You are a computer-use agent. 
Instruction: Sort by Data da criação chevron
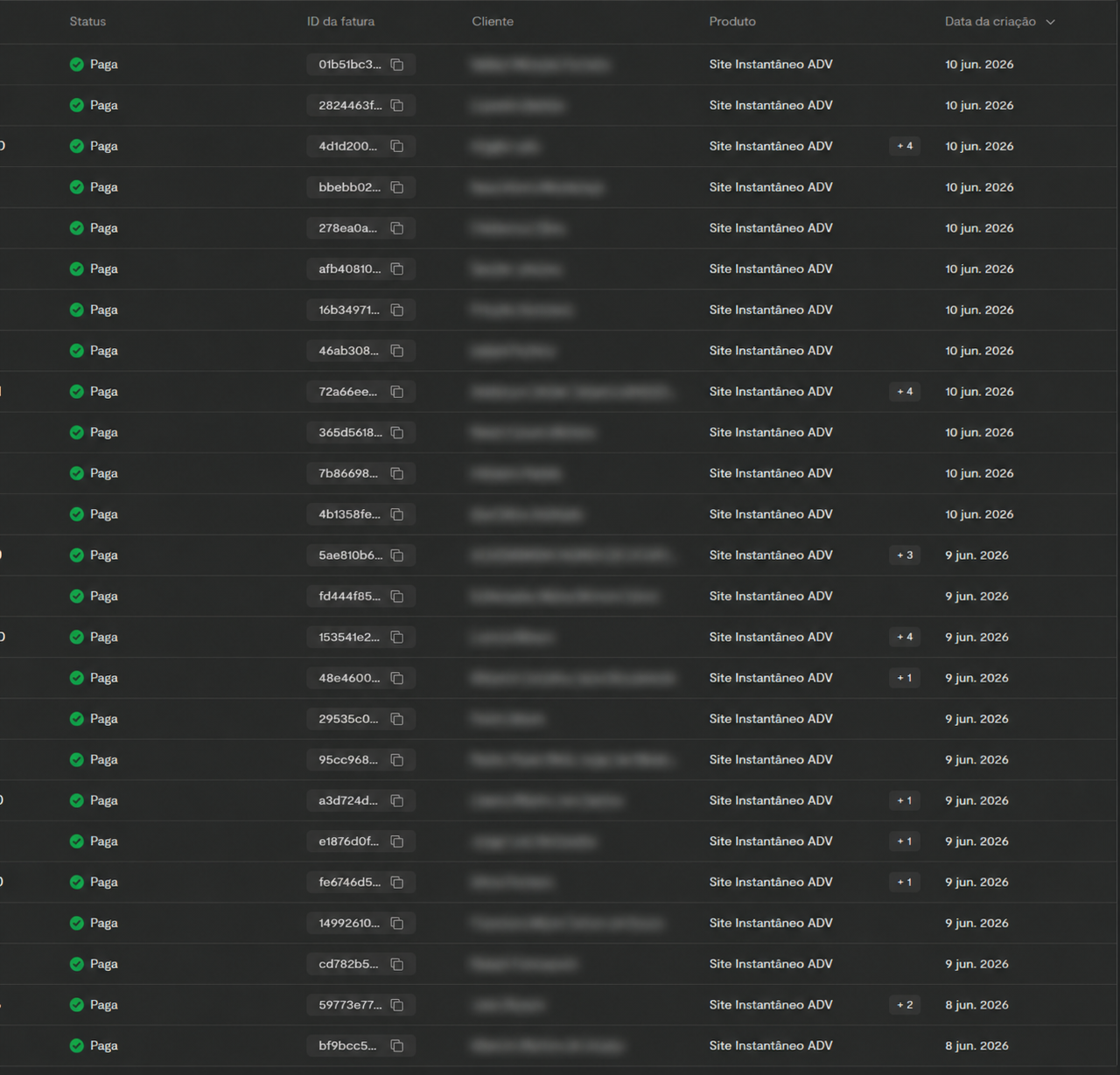pos(1051,22)
